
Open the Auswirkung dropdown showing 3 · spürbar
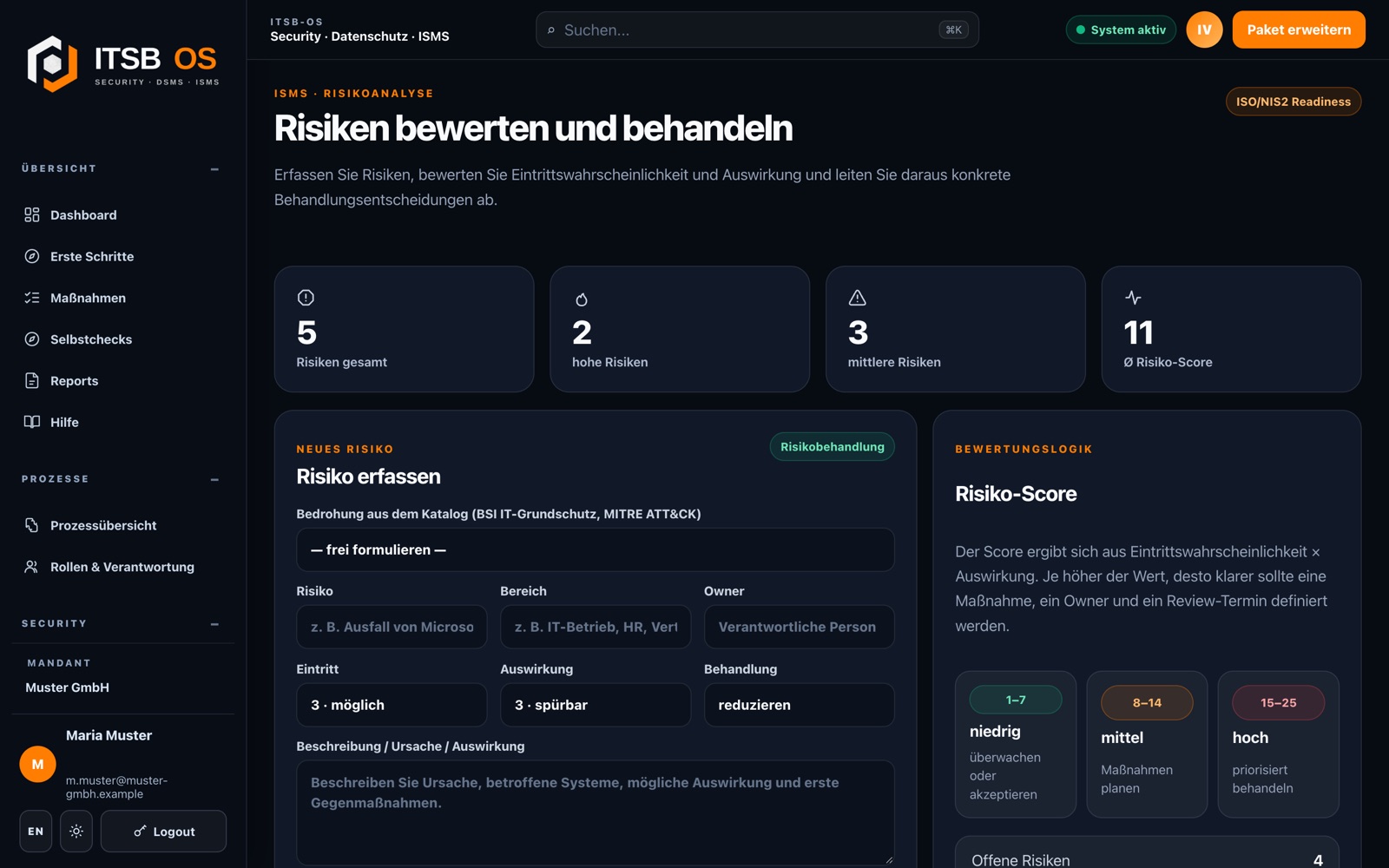point(596,705)
